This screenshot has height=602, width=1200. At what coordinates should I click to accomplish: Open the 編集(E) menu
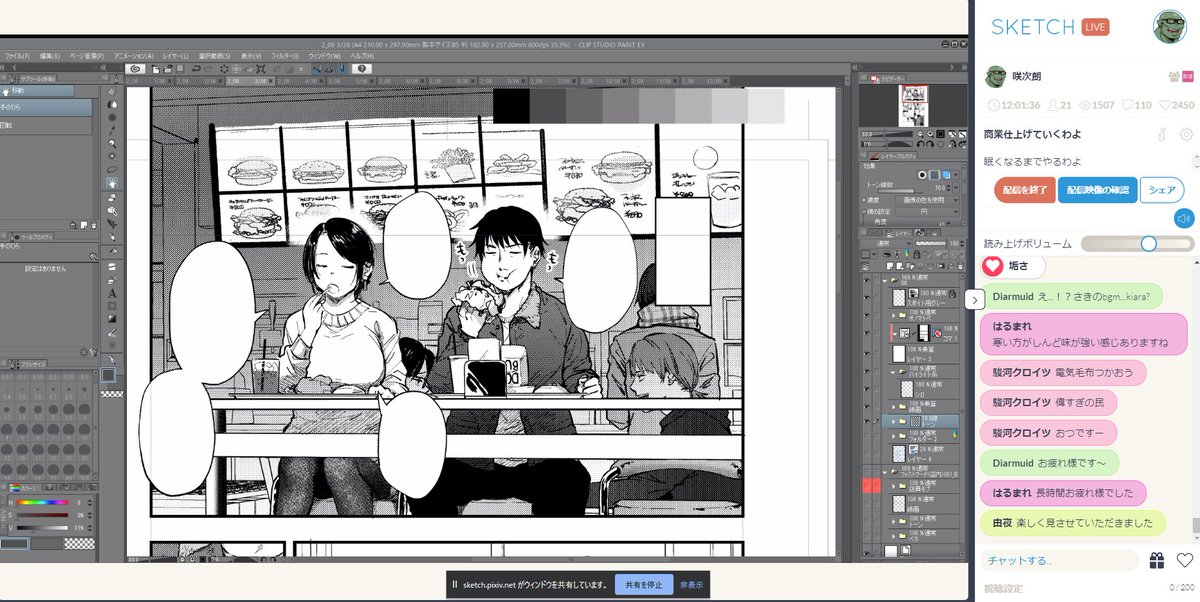tap(49, 56)
